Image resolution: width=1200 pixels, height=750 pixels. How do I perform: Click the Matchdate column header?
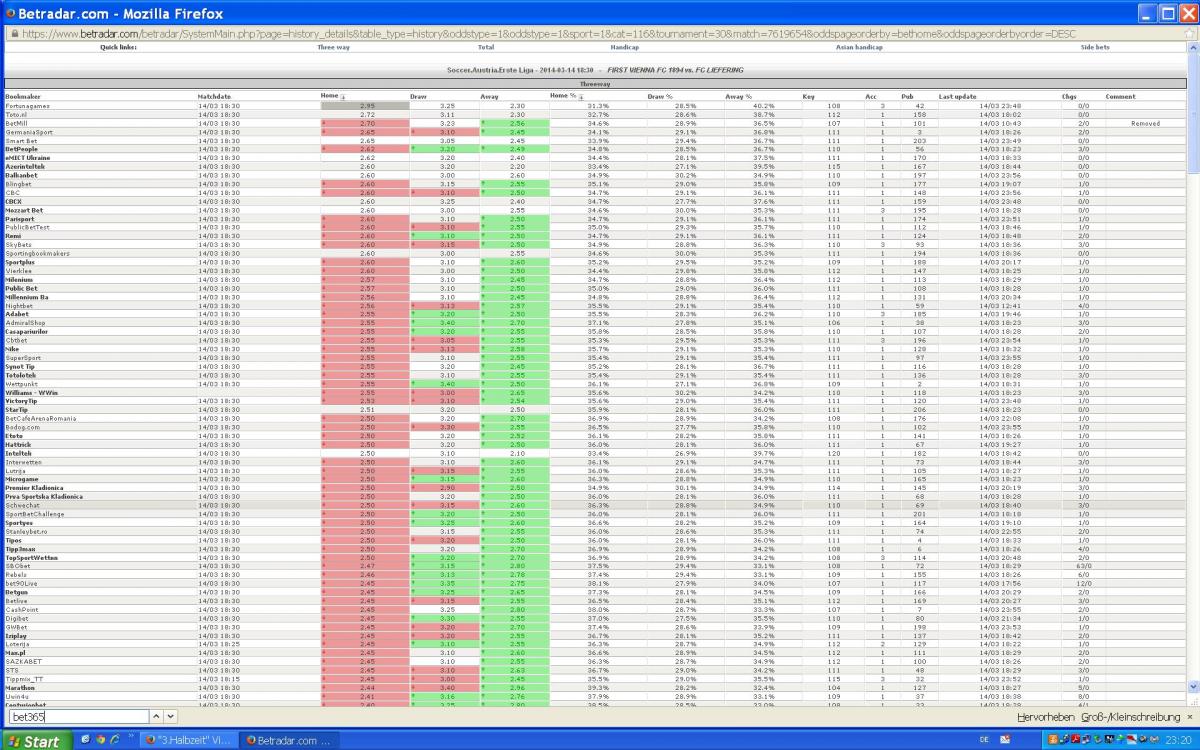214,97
